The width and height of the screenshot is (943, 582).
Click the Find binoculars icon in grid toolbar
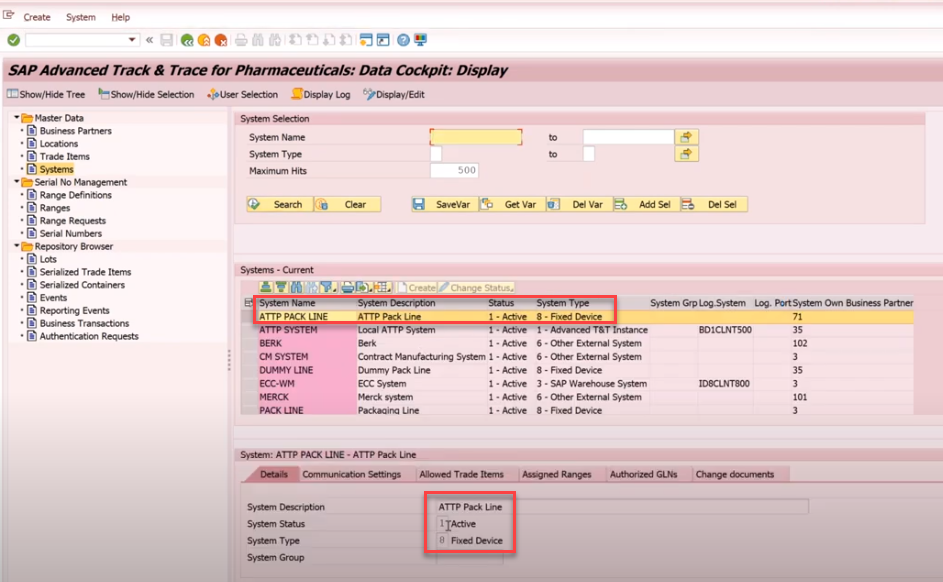(x=296, y=287)
